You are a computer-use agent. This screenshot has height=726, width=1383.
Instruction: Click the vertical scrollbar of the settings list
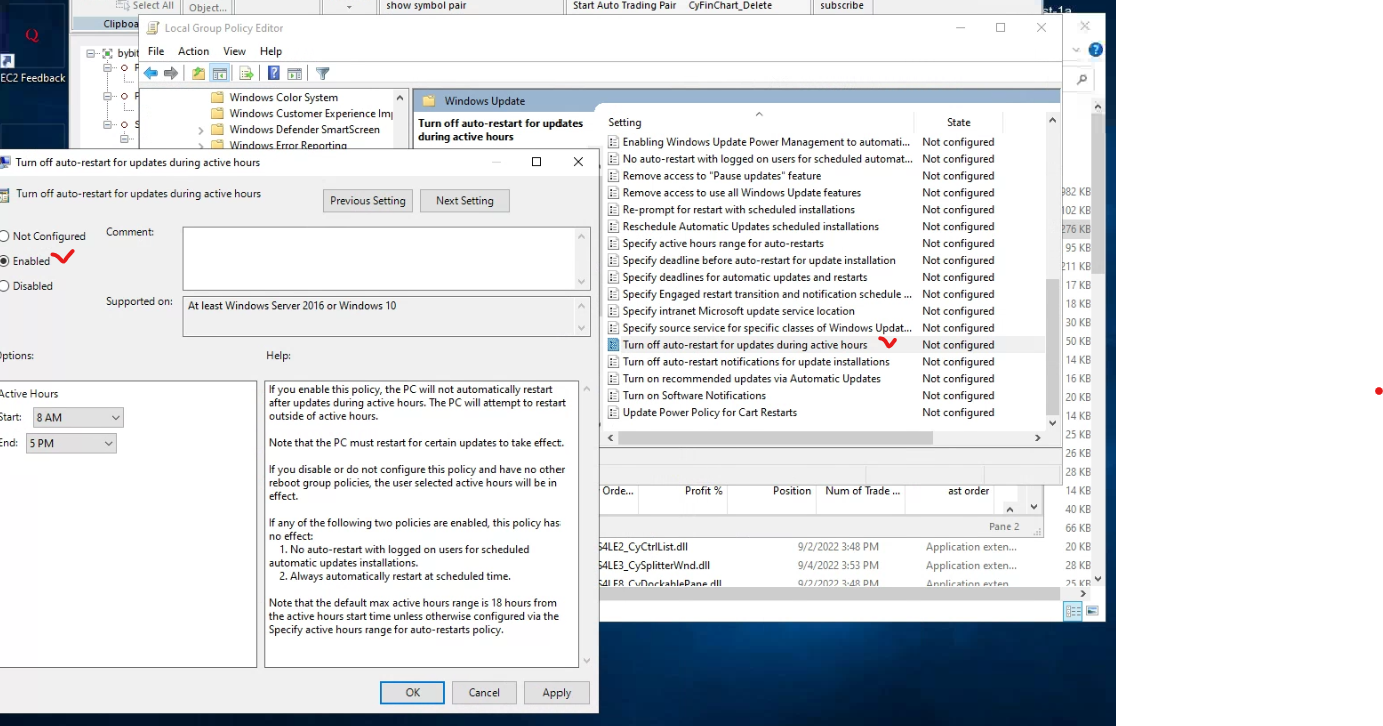tap(1052, 346)
